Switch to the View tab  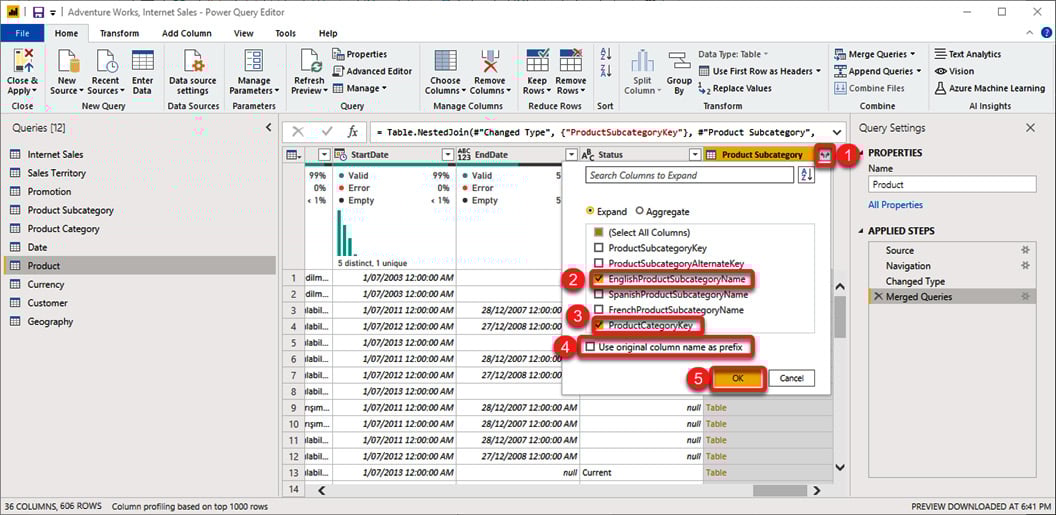pyautogui.click(x=243, y=33)
